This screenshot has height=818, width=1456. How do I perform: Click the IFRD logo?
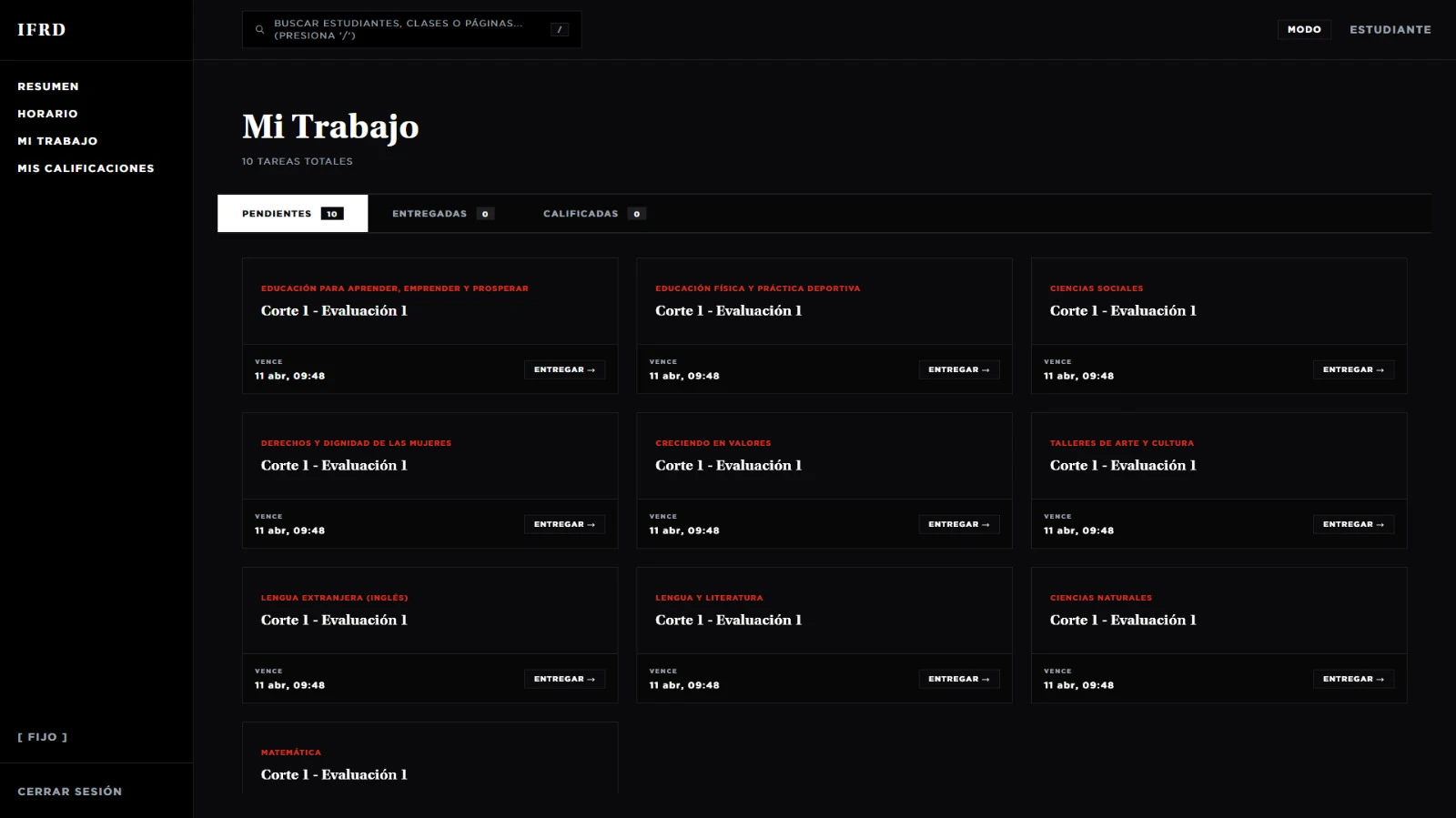[42, 30]
